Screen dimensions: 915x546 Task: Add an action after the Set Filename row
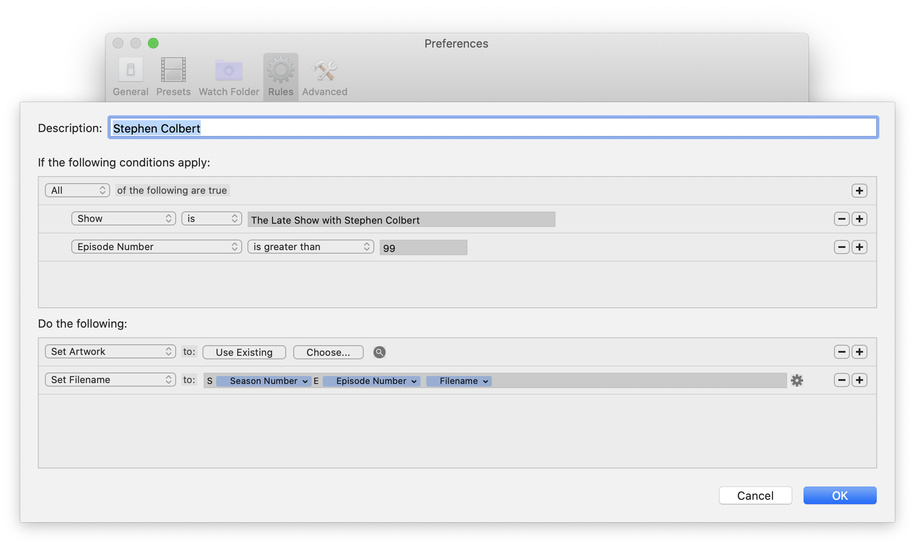tap(859, 380)
